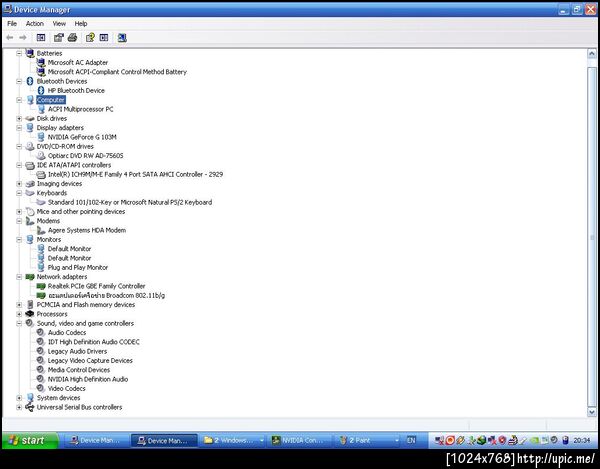This screenshot has width=600, height=469.
Task: Click the IDT High Definition Audio CODEC icon
Action: point(41,342)
